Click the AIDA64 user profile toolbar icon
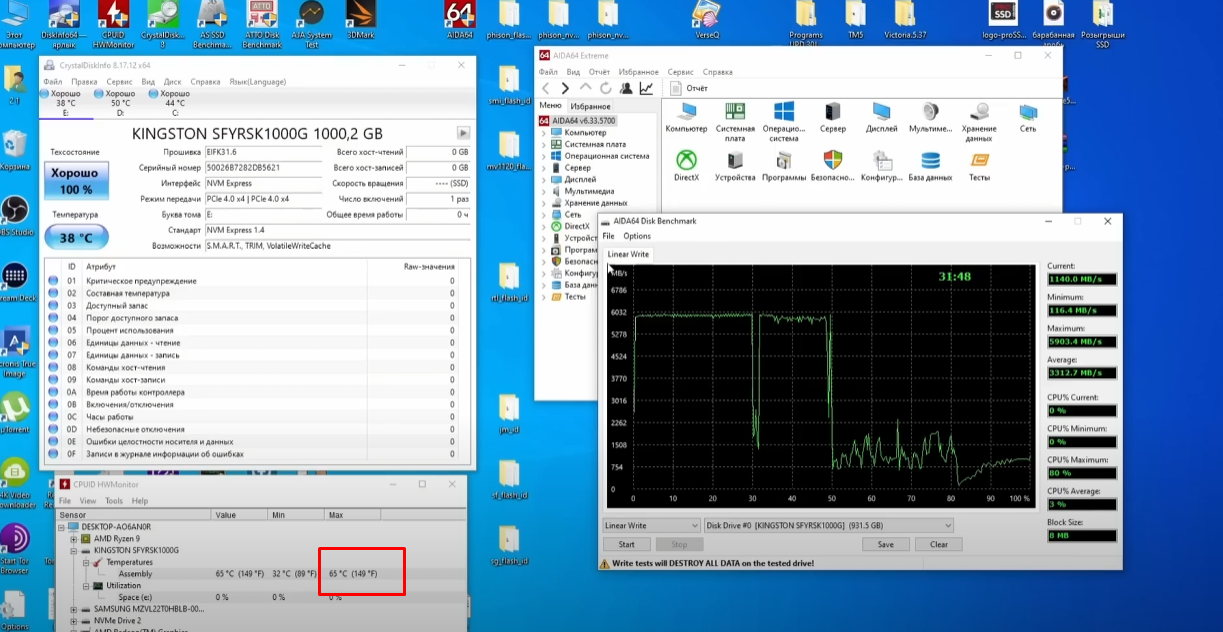Viewport: 1223px width, 632px height. (x=626, y=88)
